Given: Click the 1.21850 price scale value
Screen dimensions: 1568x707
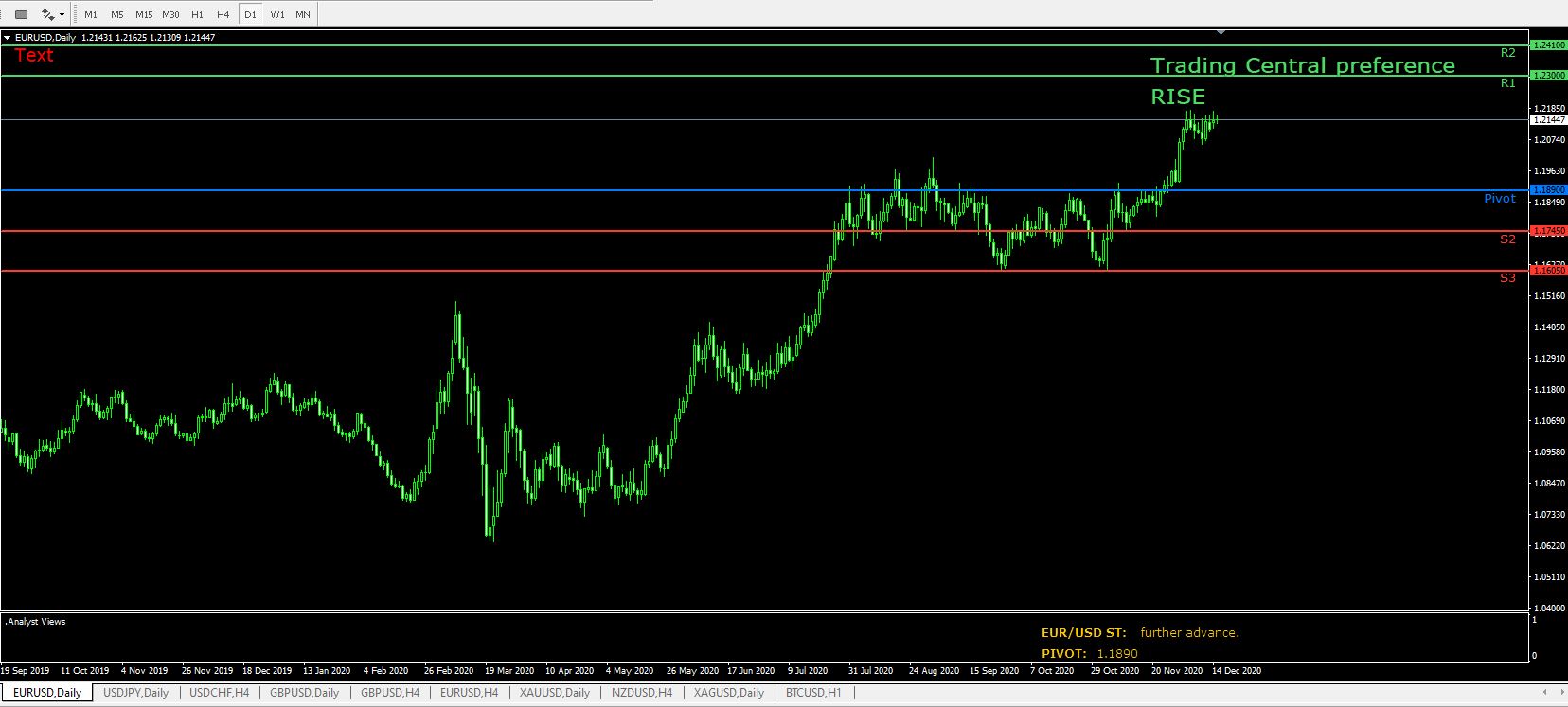Looking at the screenshot, I should (x=1549, y=109).
